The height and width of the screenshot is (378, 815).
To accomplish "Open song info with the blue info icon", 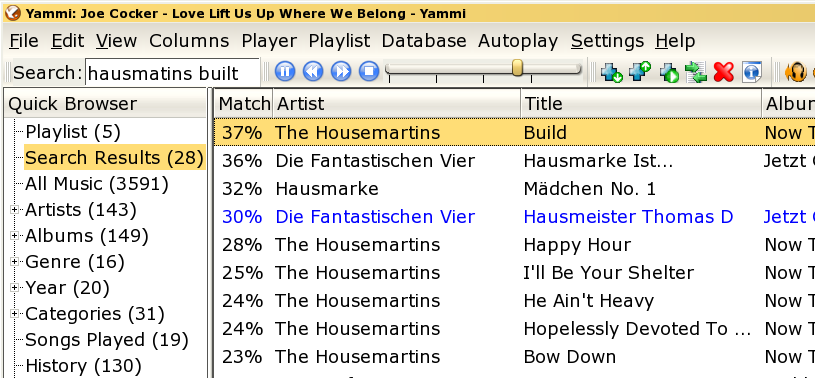I will [752, 72].
